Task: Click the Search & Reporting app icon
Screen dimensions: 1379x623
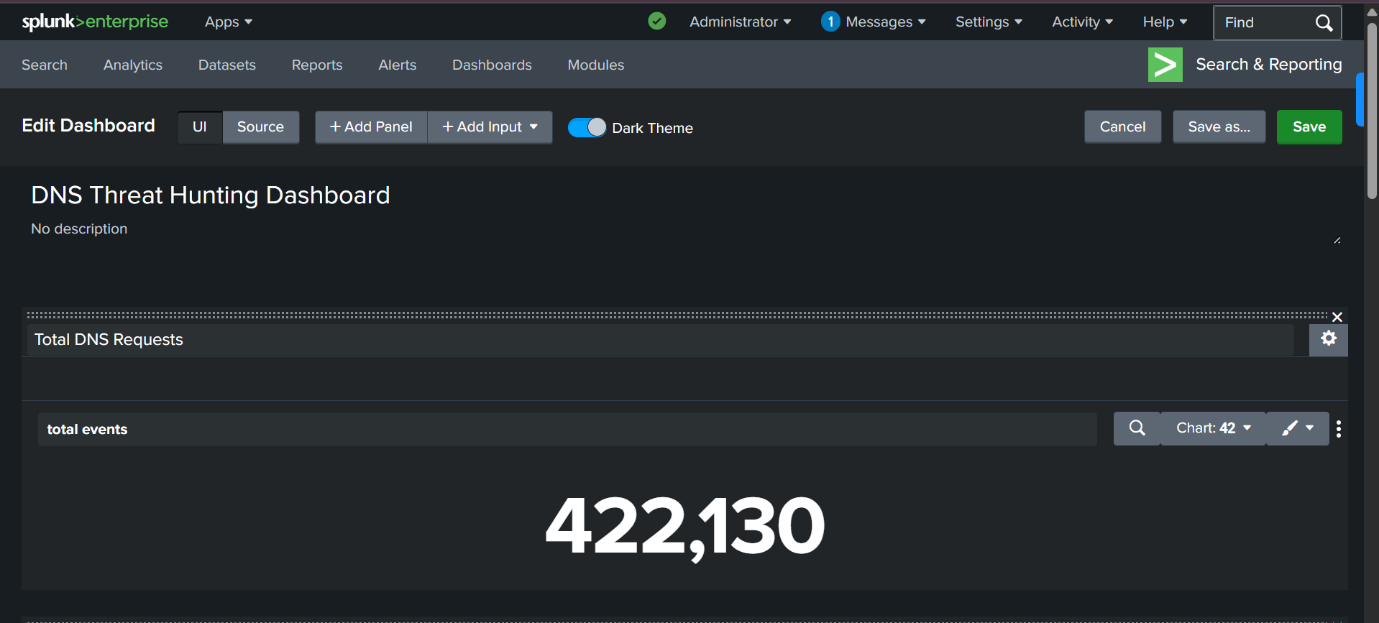Action: tap(1165, 64)
